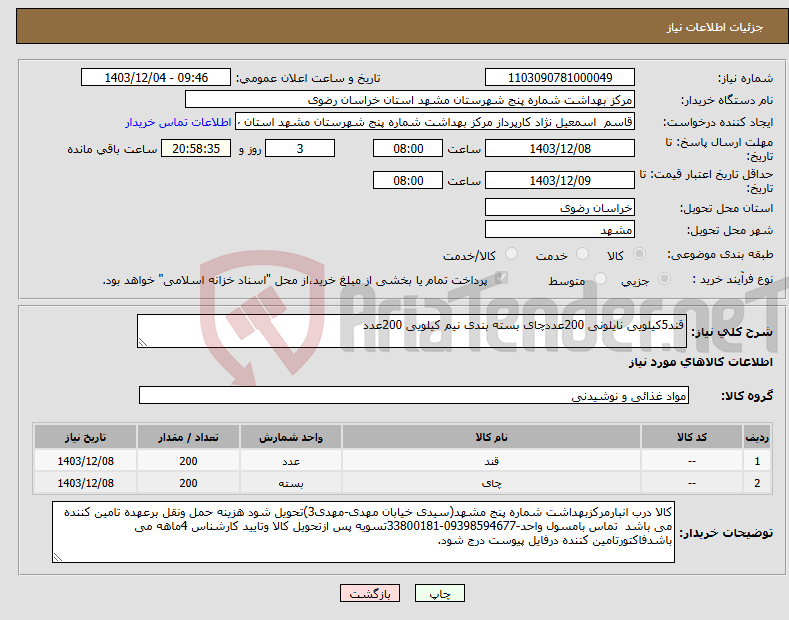The image size is (789, 620).
Task: Click the نام دستگاه خریدار field
Action: (x=410, y=100)
